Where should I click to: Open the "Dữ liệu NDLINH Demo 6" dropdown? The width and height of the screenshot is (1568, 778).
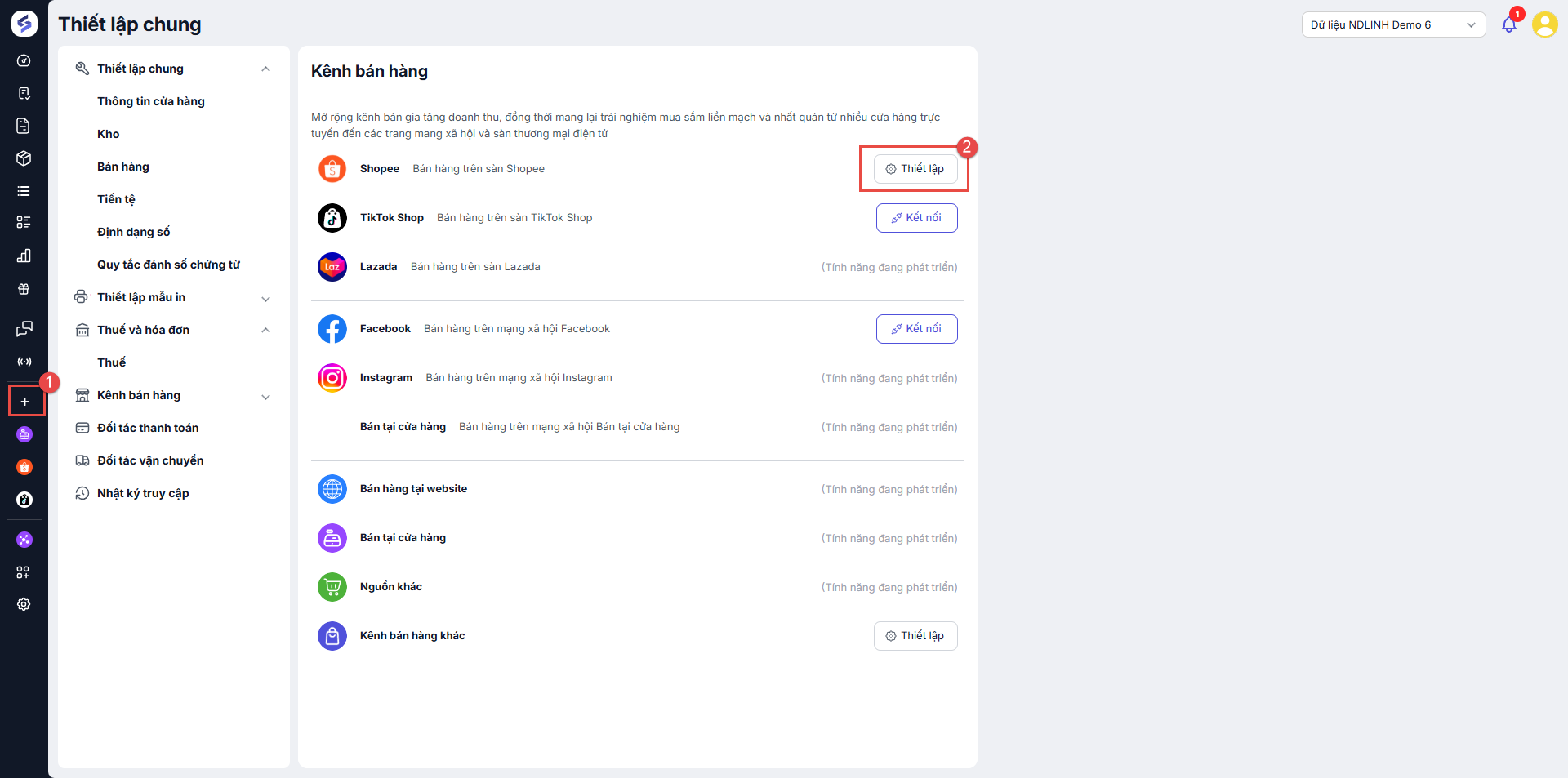coord(1393,24)
